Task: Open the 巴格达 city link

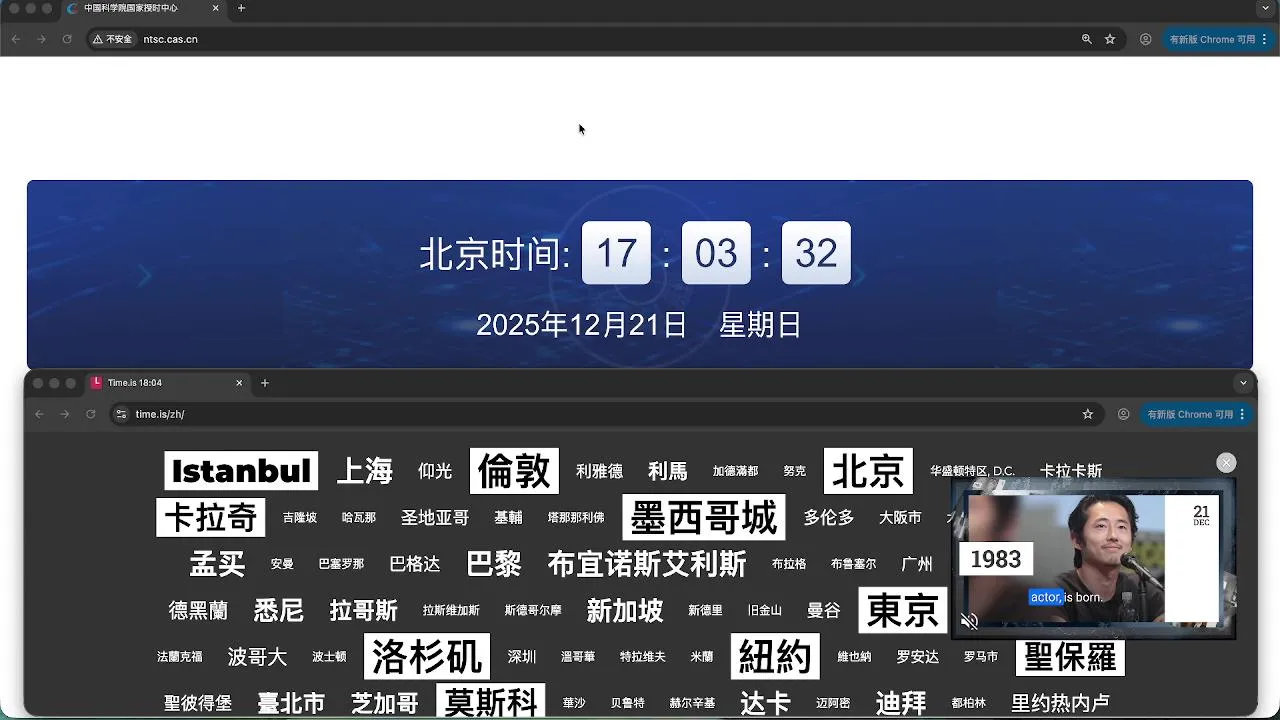Action: (415, 564)
